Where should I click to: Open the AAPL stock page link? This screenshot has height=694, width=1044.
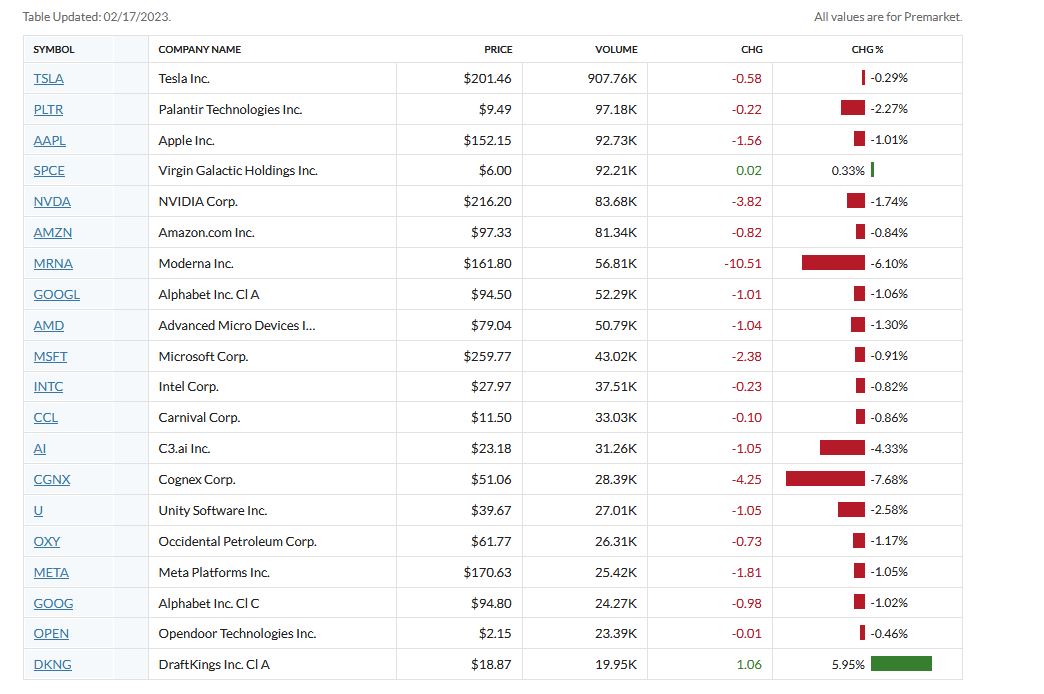[49, 140]
